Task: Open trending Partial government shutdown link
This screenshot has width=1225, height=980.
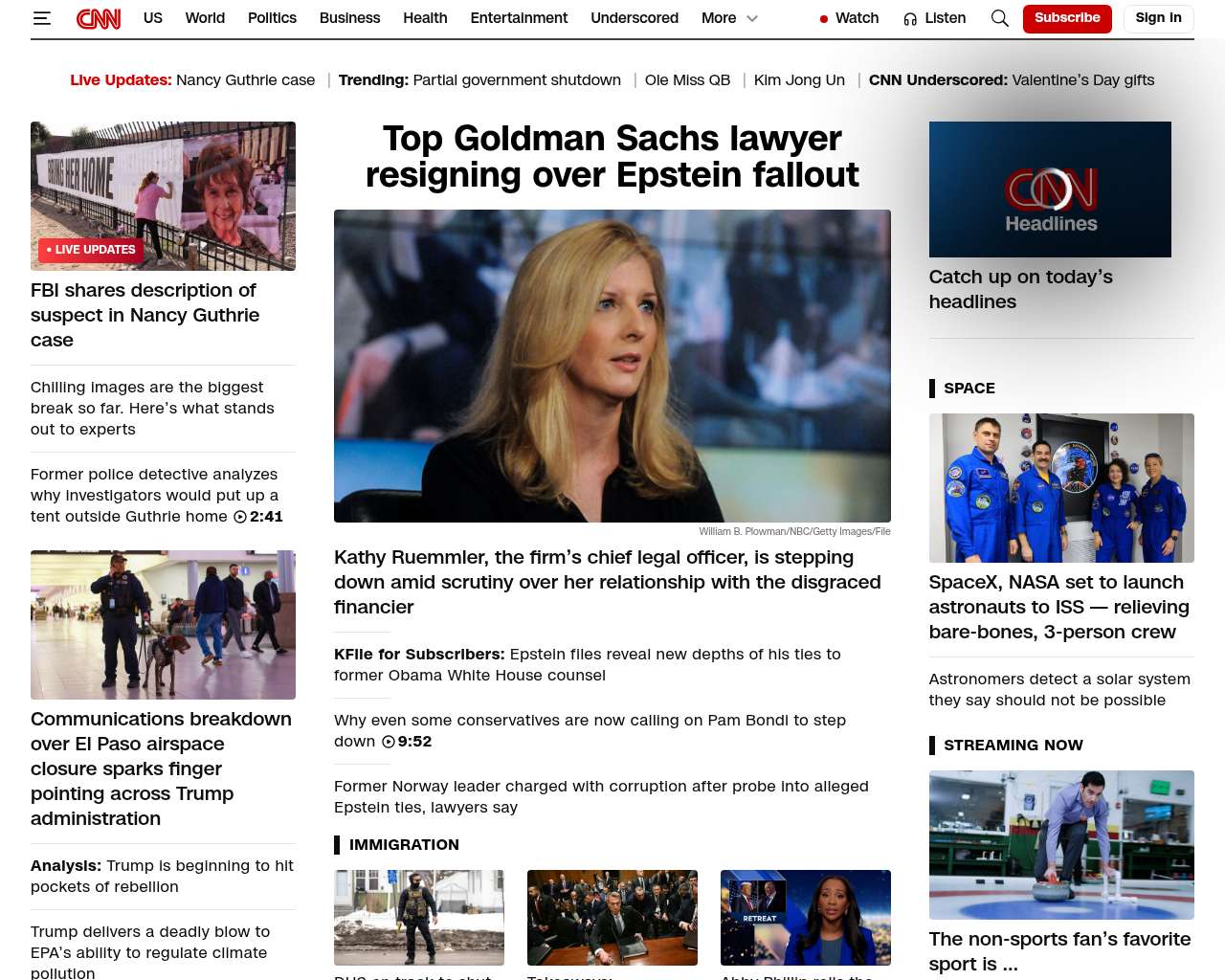Action: click(x=516, y=80)
